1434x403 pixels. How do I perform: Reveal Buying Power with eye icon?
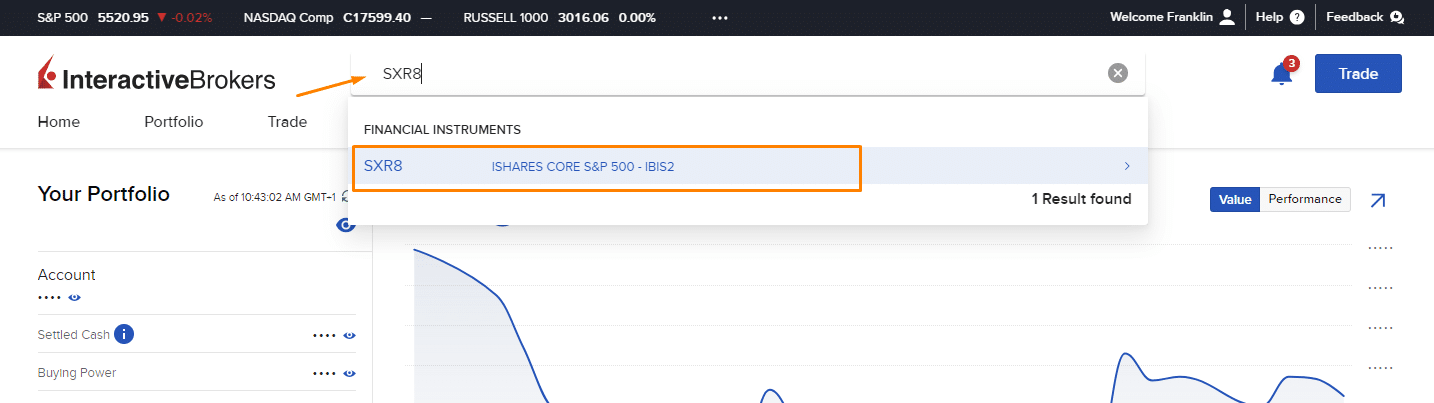(350, 373)
